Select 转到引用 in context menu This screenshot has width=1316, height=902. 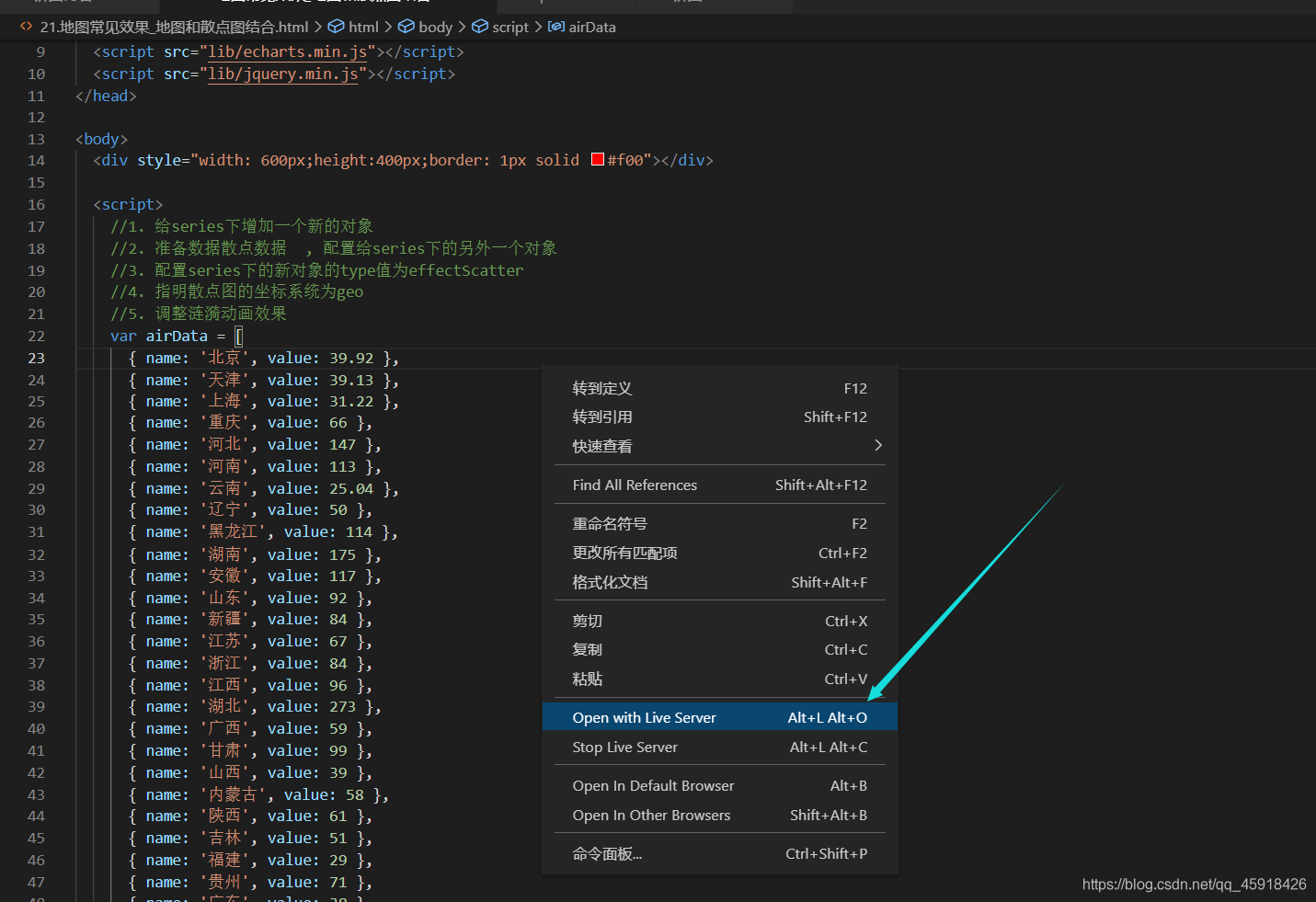(x=720, y=417)
